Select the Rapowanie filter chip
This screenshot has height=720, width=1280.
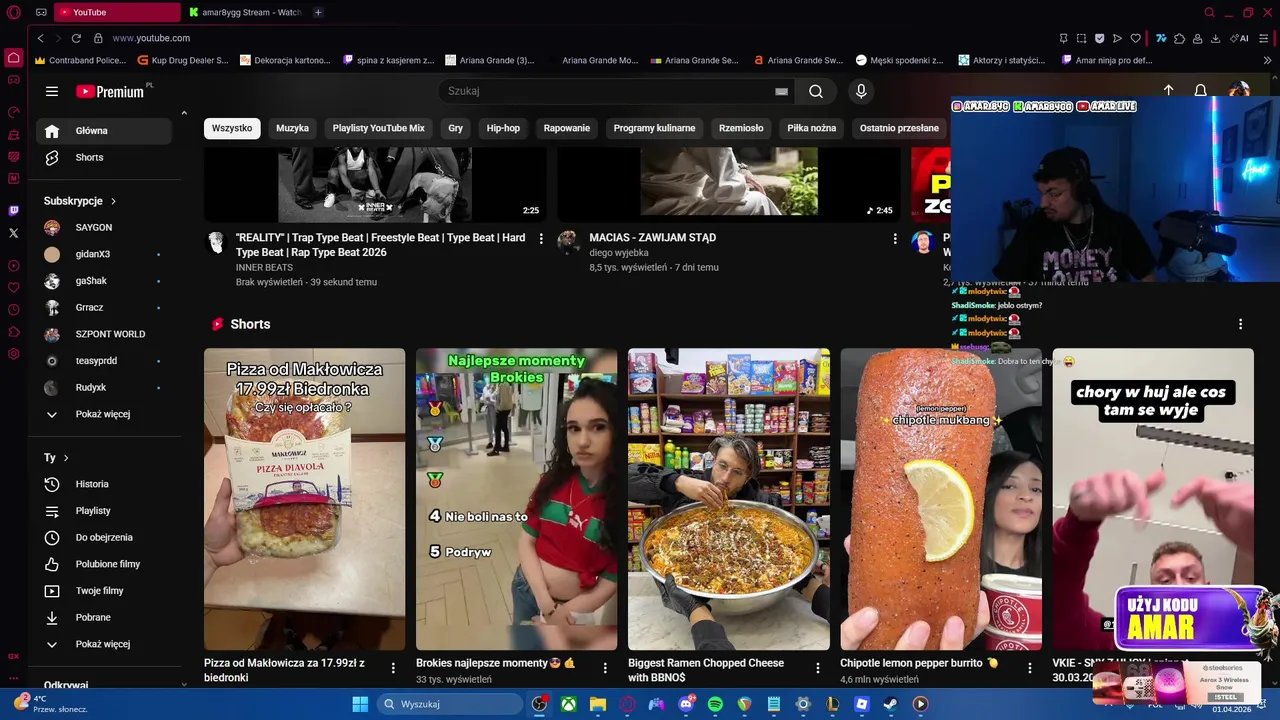(567, 128)
